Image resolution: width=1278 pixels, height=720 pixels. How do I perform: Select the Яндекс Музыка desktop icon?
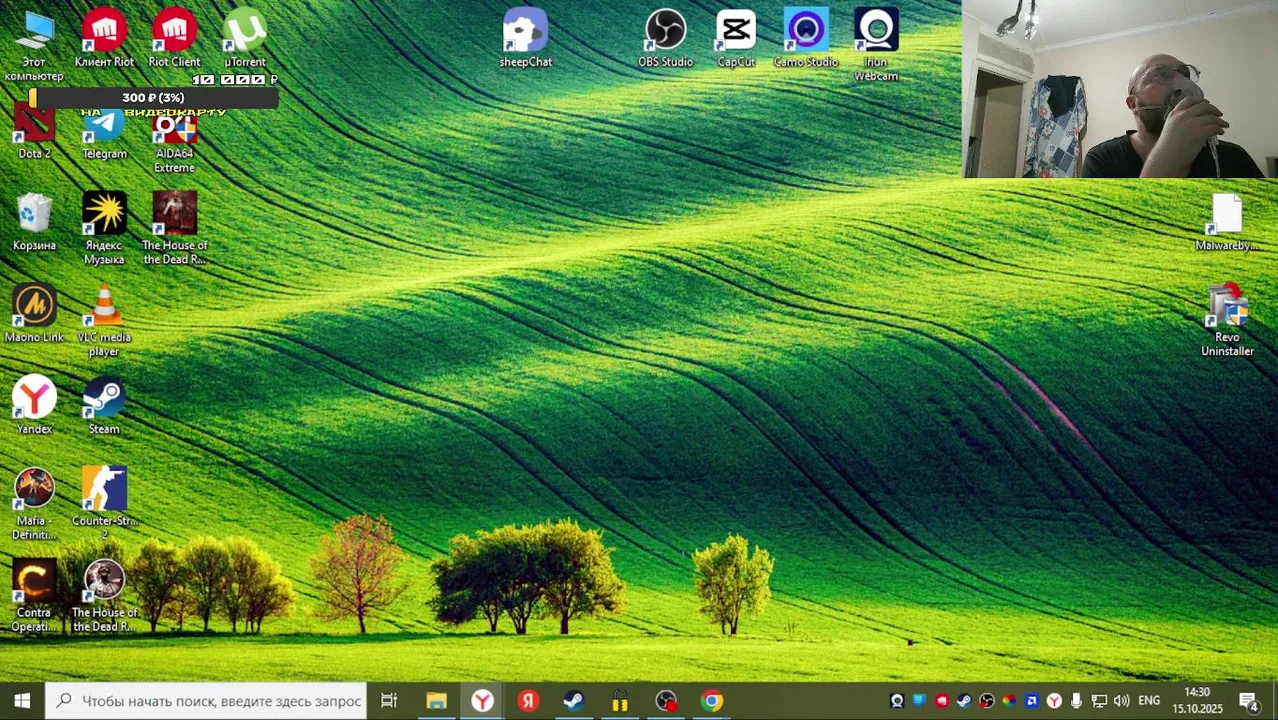(x=104, y=229)
